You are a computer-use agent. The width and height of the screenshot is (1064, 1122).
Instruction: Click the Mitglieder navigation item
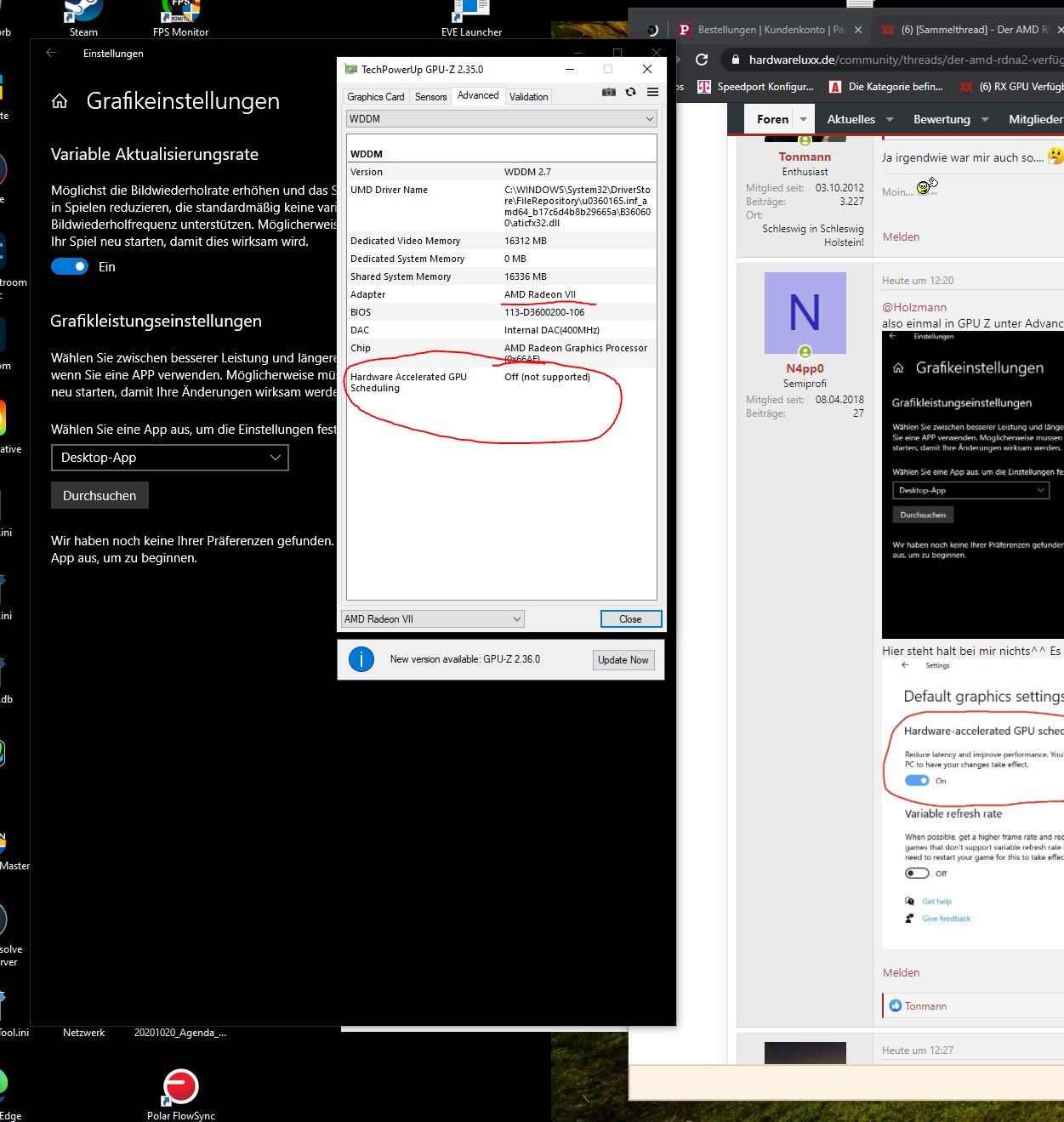1036,119
